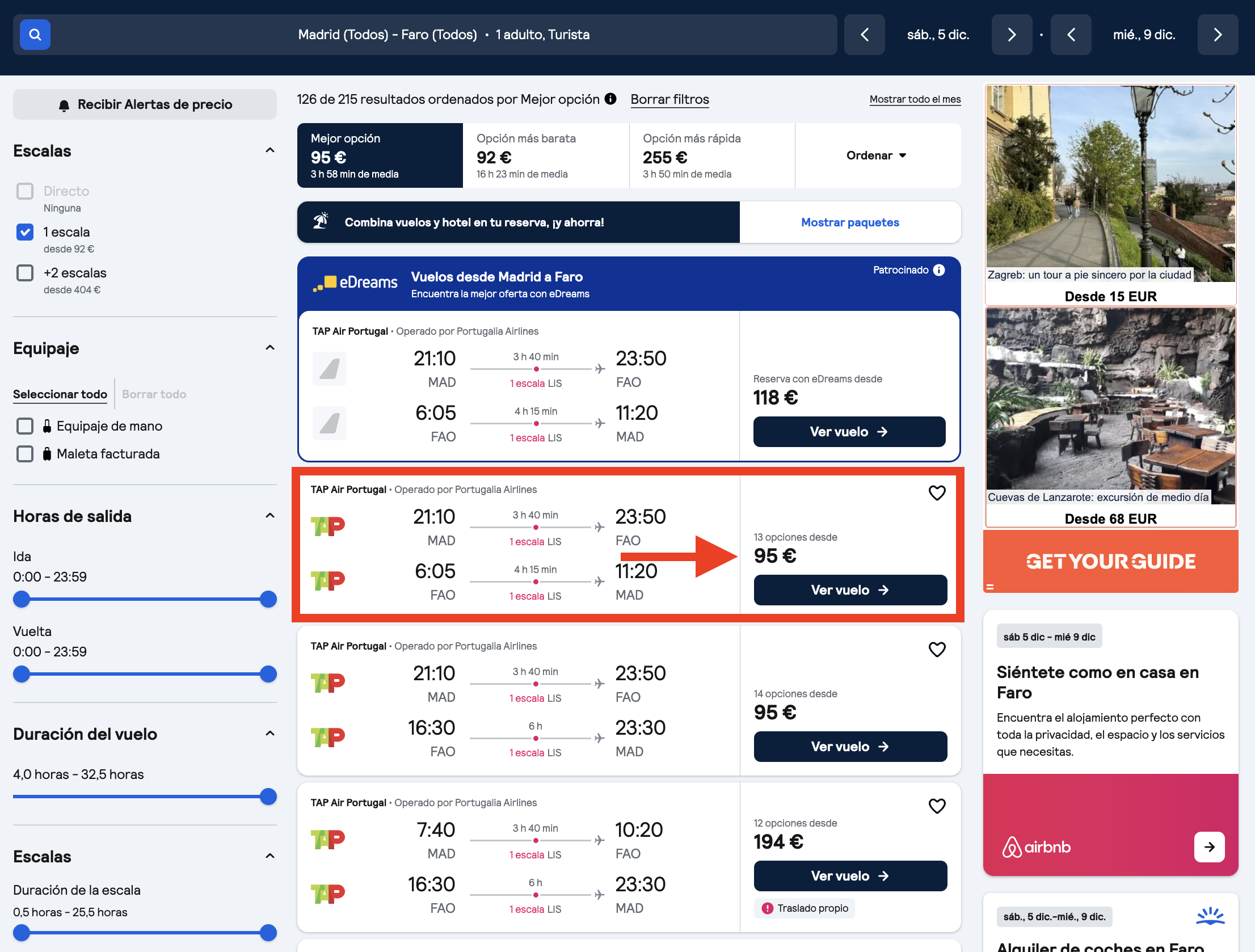Click the Patrocinado info icon
The width and height of the screenshot is (1255, 952).
[939, 270]
